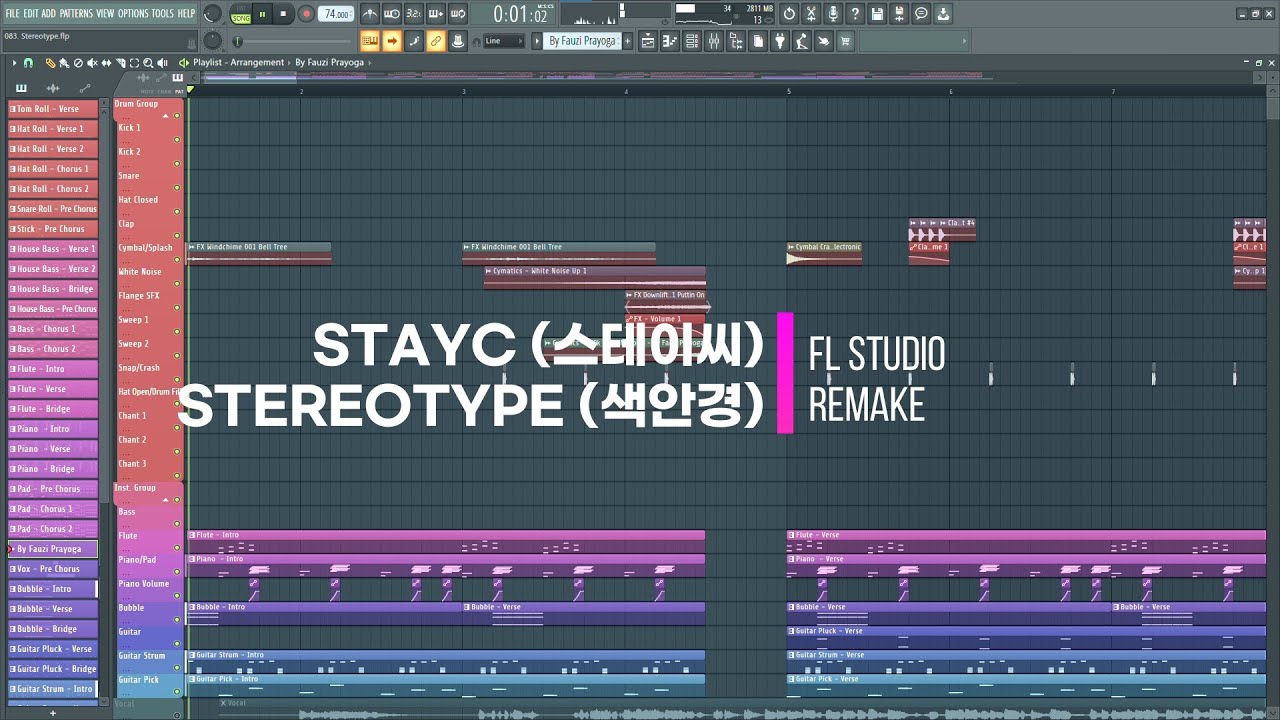The height and width of the screenshot is (720, 1280).
Task: Mute the Flute track
Action: click(x=177, y=547)
